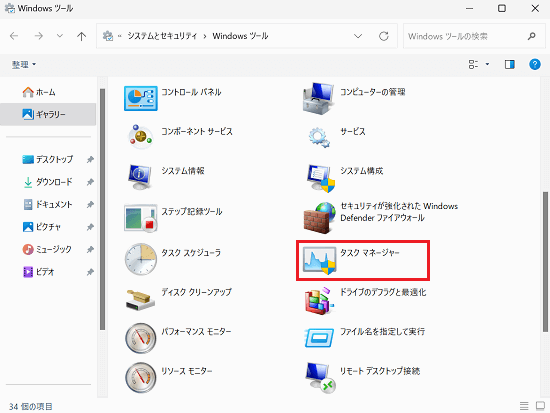550x413 pixels.
Task: Open デスクトップ in the sidebar
Action: pyautogui.click(x=48, y=159)
